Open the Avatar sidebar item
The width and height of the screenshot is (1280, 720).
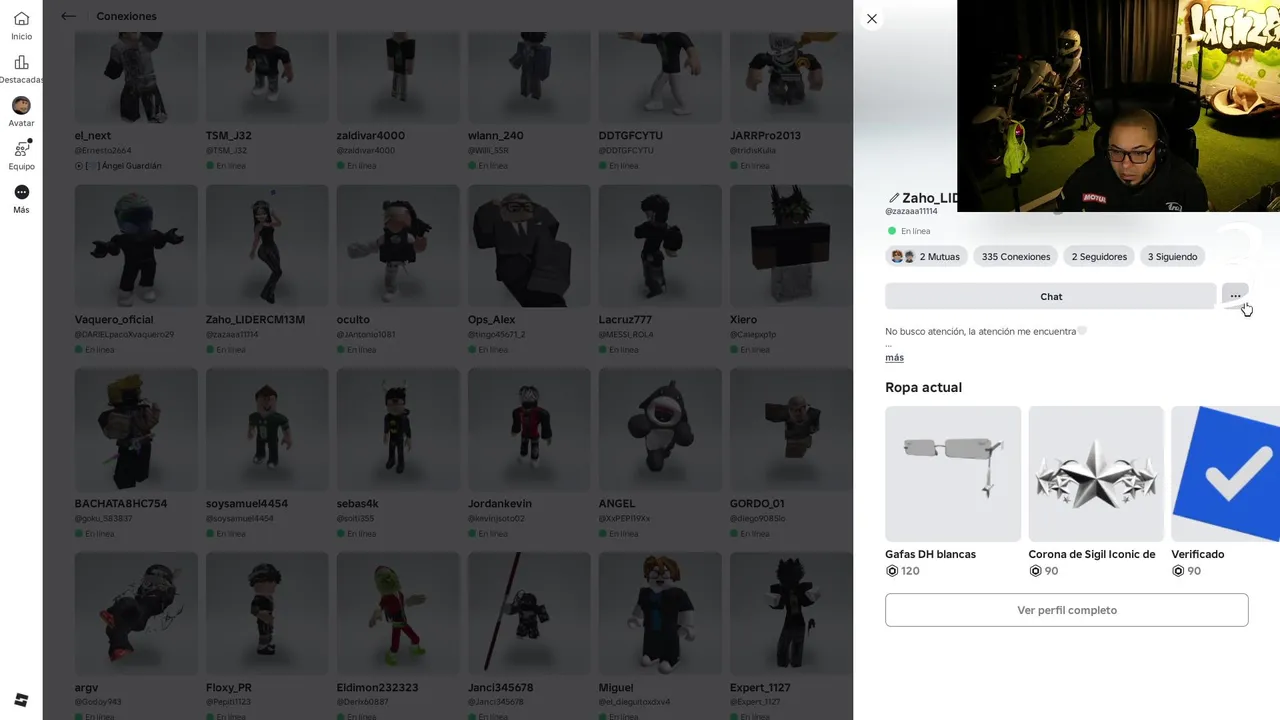click(21, 111)
